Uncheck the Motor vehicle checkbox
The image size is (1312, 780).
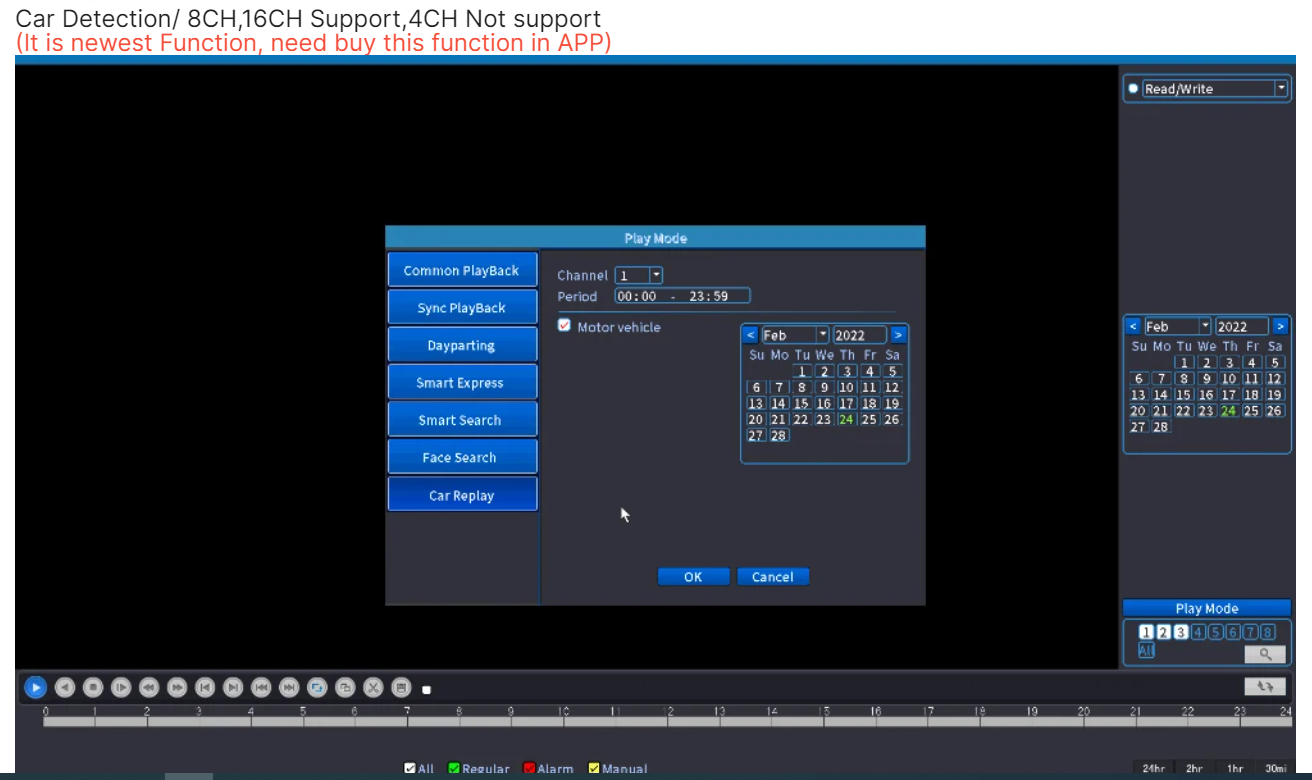[x=564, y=326]
